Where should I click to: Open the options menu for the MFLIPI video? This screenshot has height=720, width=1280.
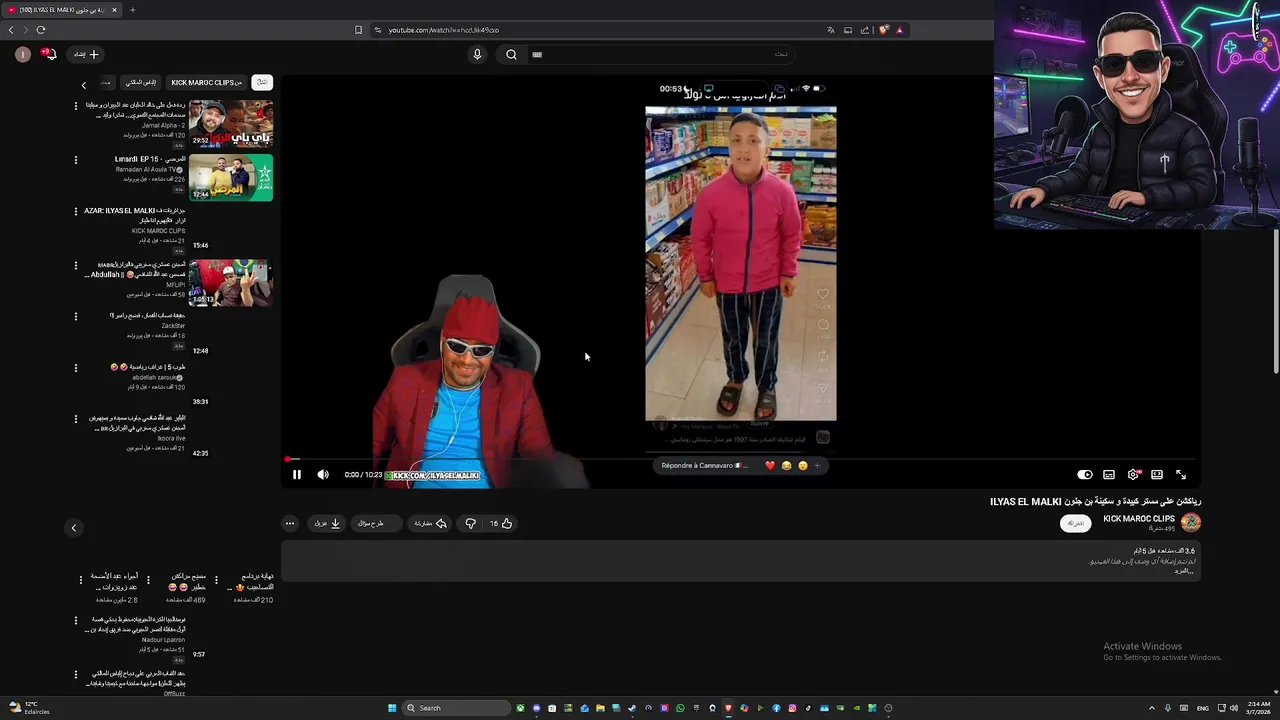76,265
